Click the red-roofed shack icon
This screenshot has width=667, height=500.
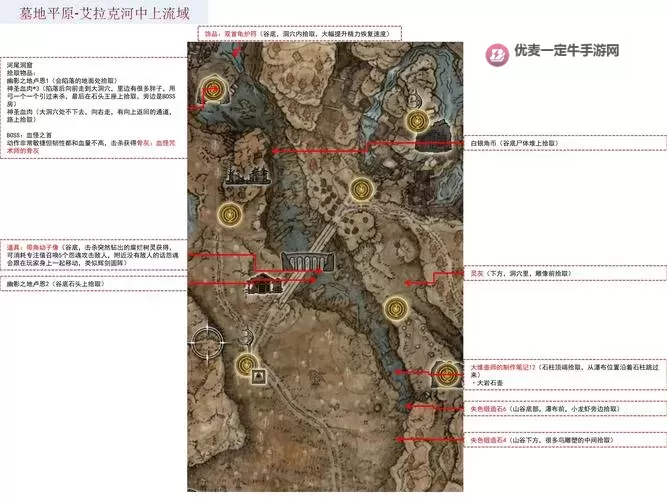(x=265, y=284)
